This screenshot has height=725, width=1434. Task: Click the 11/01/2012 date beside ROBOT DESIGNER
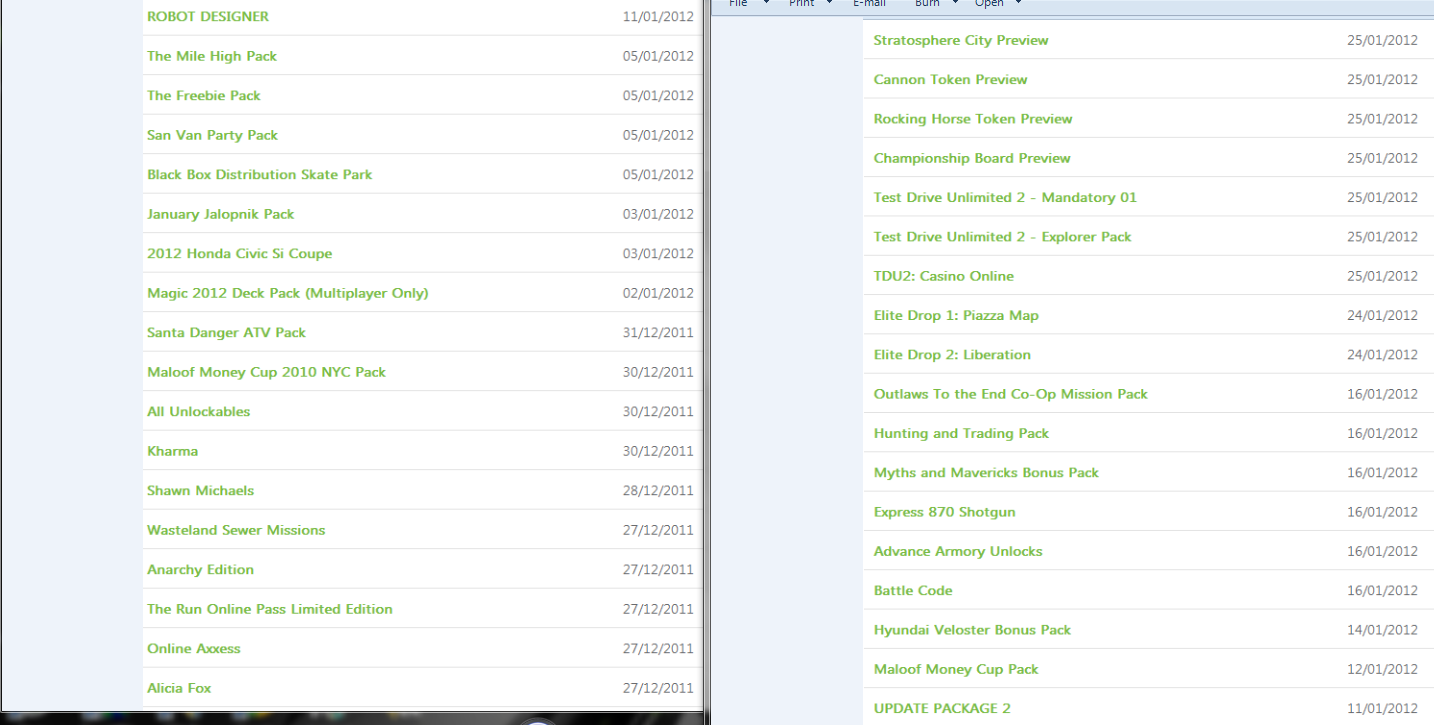658,17
